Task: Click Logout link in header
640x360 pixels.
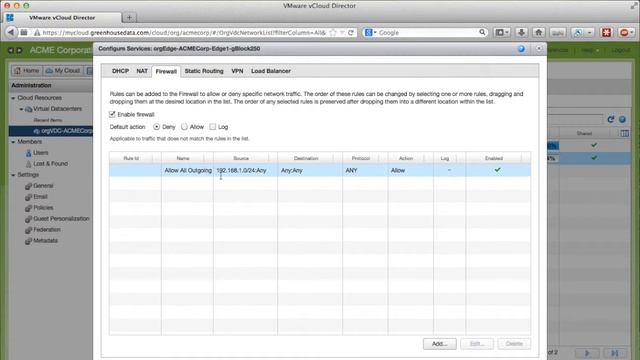Action: [620, 50]
